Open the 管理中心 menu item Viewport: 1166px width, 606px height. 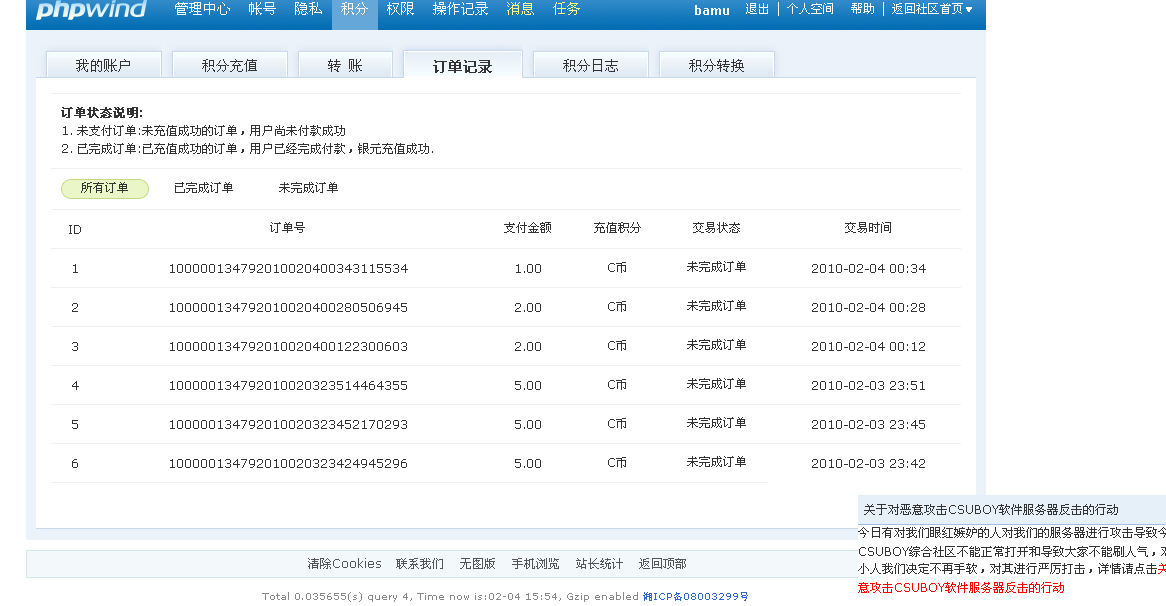202,10
